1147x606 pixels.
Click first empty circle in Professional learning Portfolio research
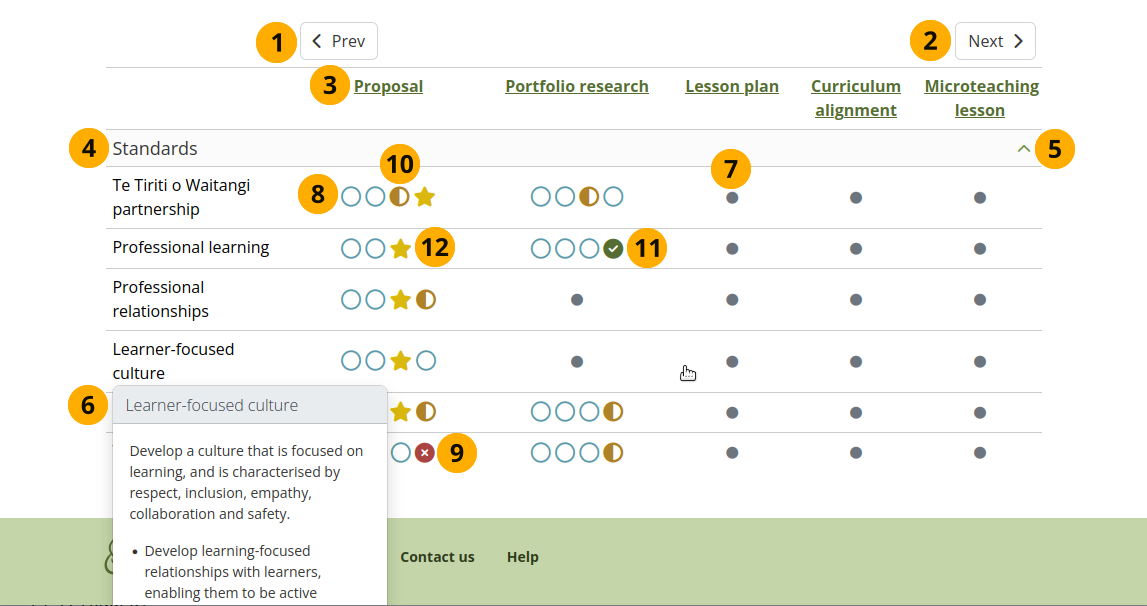(x=541, y=248)
